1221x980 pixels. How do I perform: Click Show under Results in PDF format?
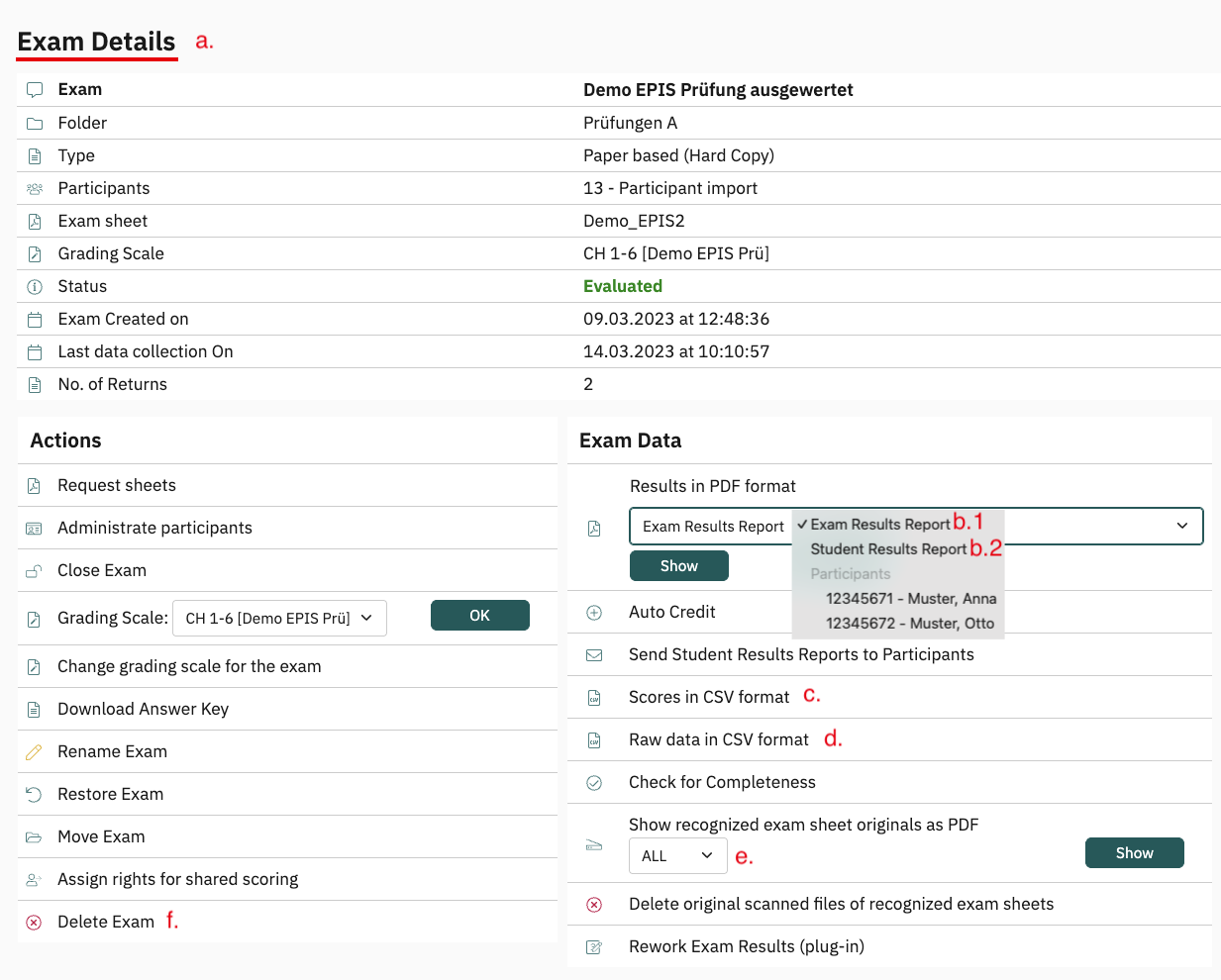tap(679, 566)
